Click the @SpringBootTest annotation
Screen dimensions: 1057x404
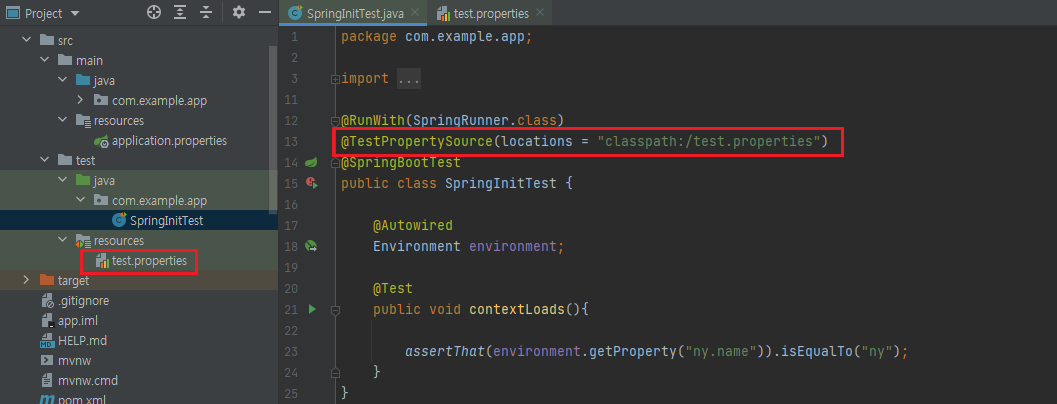click(400, 163)
